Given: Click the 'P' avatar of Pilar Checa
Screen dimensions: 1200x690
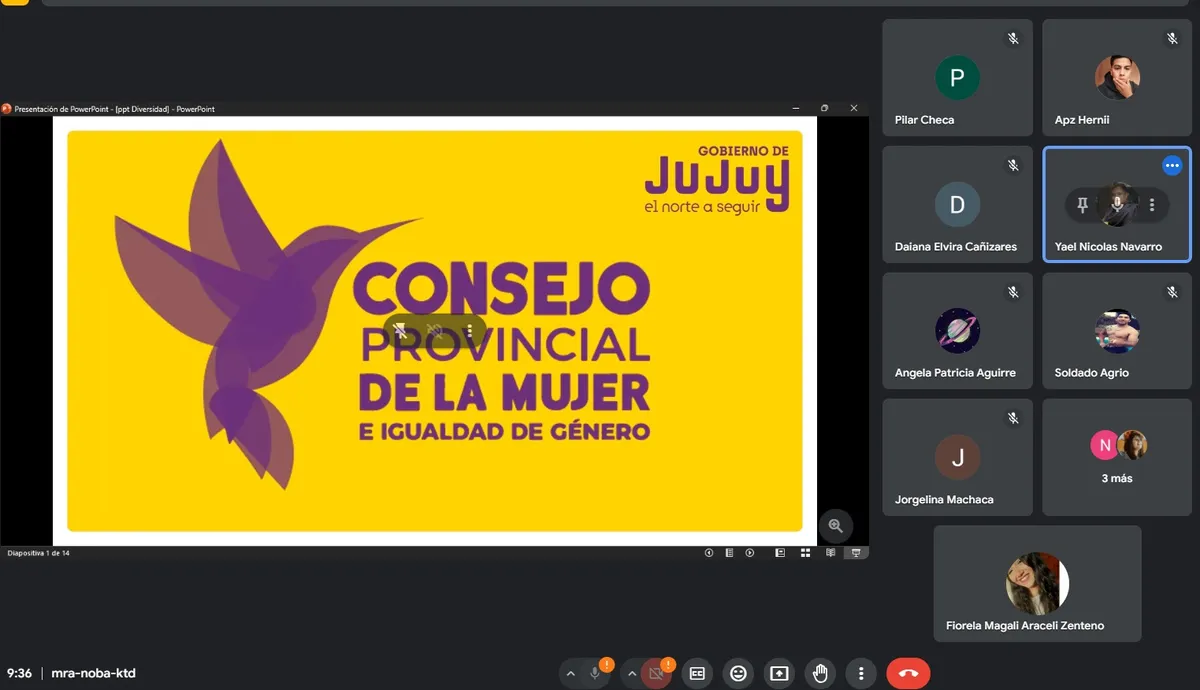Looking at the screenshot, I should point(957,77).
